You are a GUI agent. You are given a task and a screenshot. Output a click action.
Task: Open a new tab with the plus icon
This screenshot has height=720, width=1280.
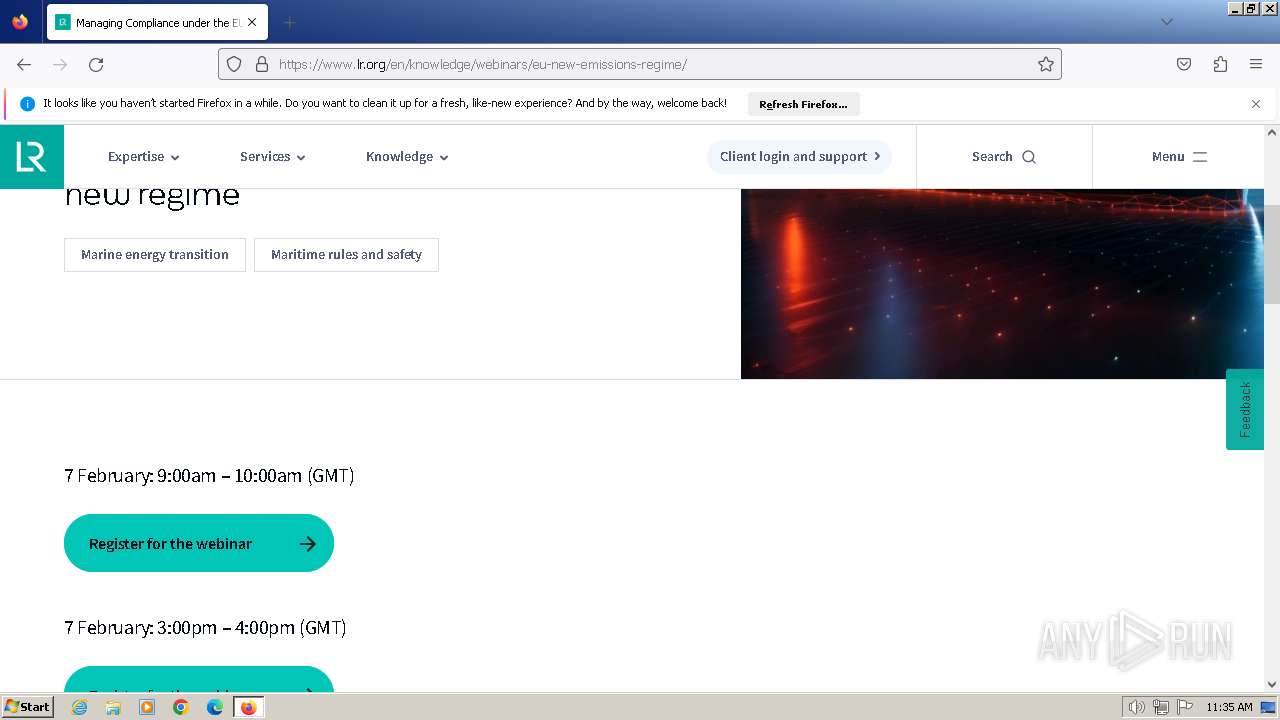pyautogui.click(x=289, y=22)
